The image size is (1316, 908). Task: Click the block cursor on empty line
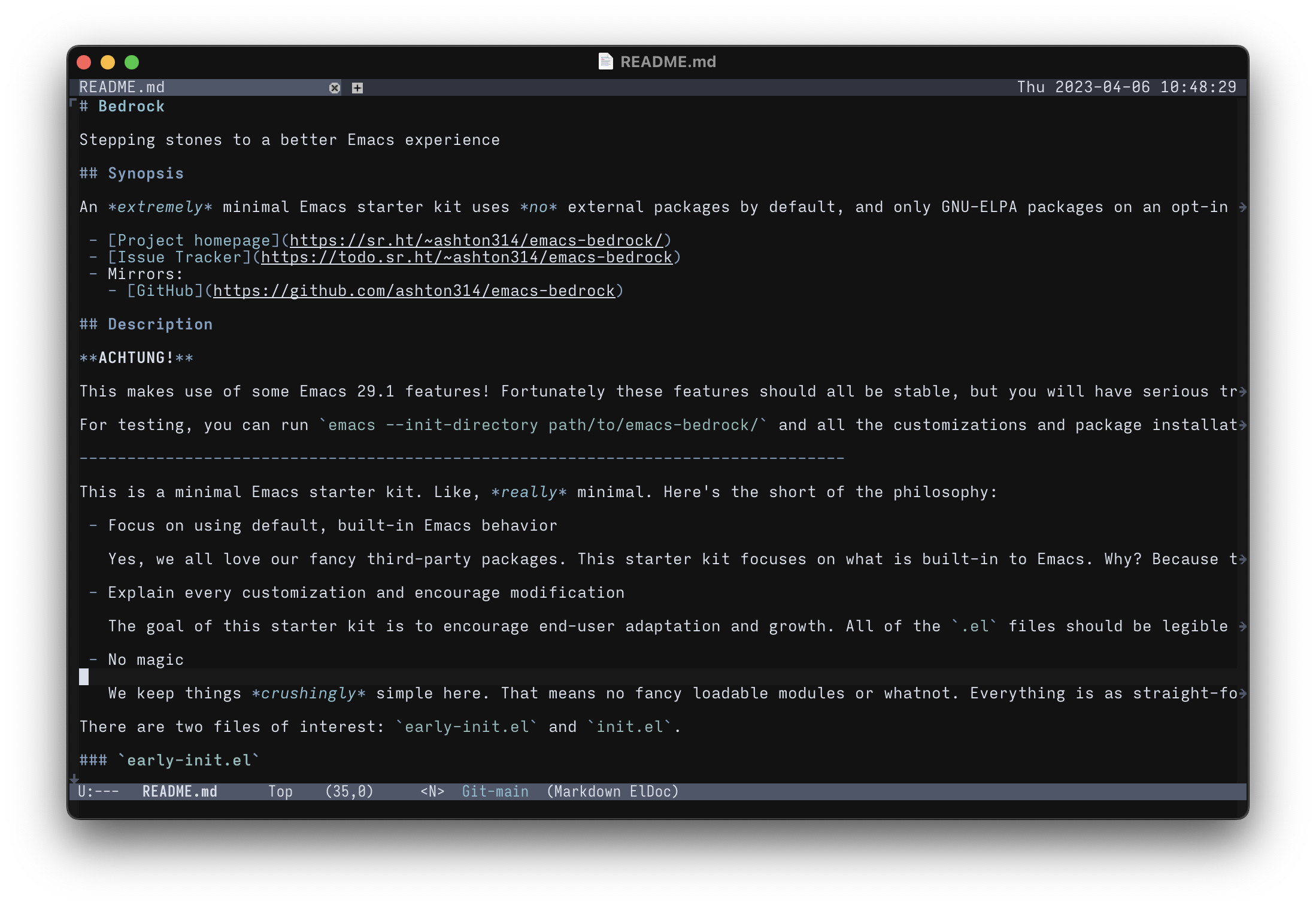point(84,677)
